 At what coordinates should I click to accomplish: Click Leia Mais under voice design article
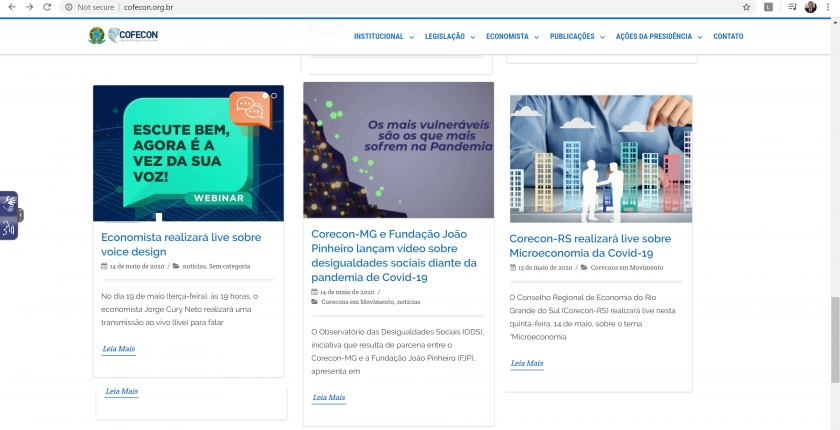tap(118, 349)
